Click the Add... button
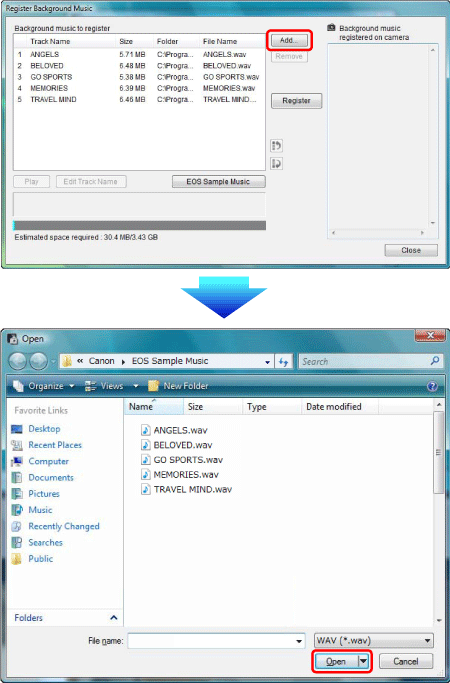 [x=289, y=41]
